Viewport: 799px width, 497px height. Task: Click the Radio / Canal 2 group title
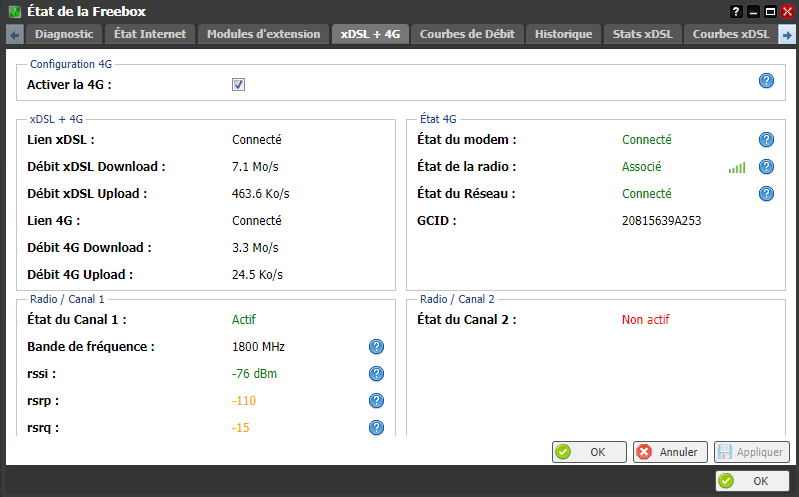click(x=457, y=299)
